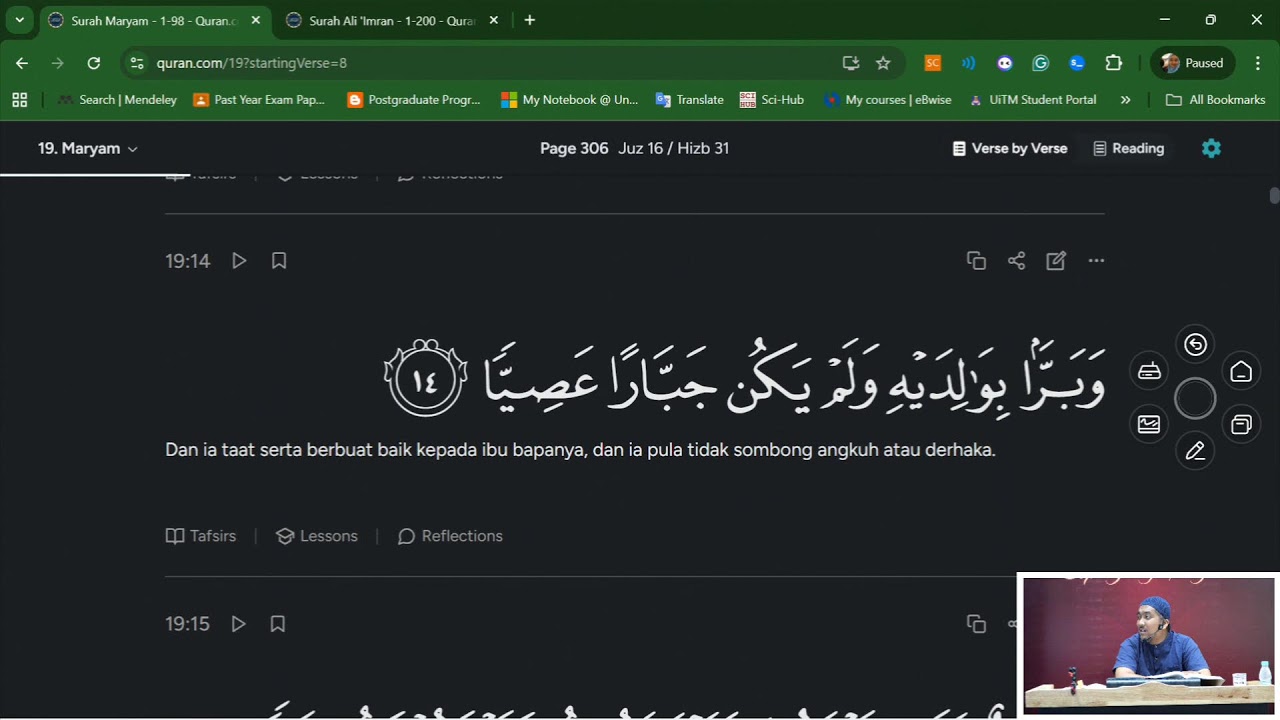
Task: Reload the current page
Action: coord(94,63)
